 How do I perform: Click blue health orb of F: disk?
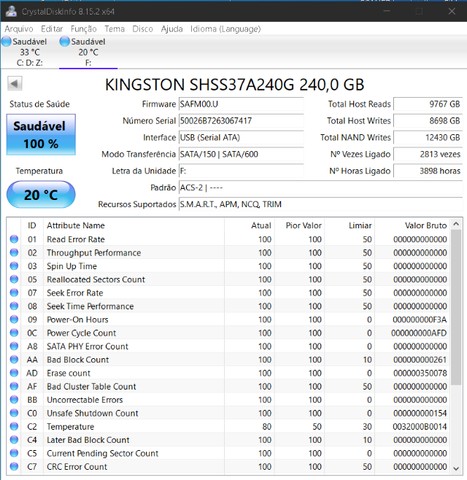click(64, 42)
